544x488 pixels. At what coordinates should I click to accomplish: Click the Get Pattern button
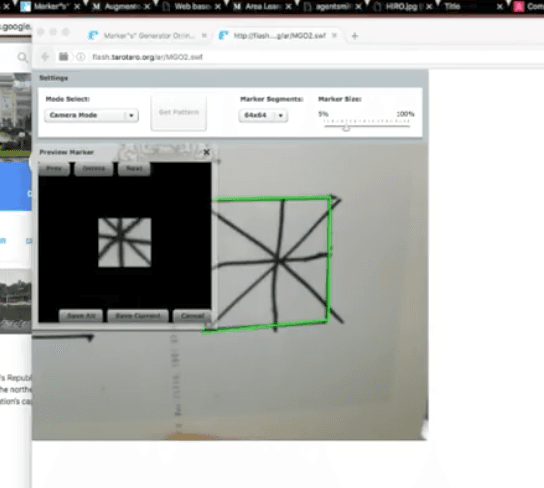[x=179, y=112]
